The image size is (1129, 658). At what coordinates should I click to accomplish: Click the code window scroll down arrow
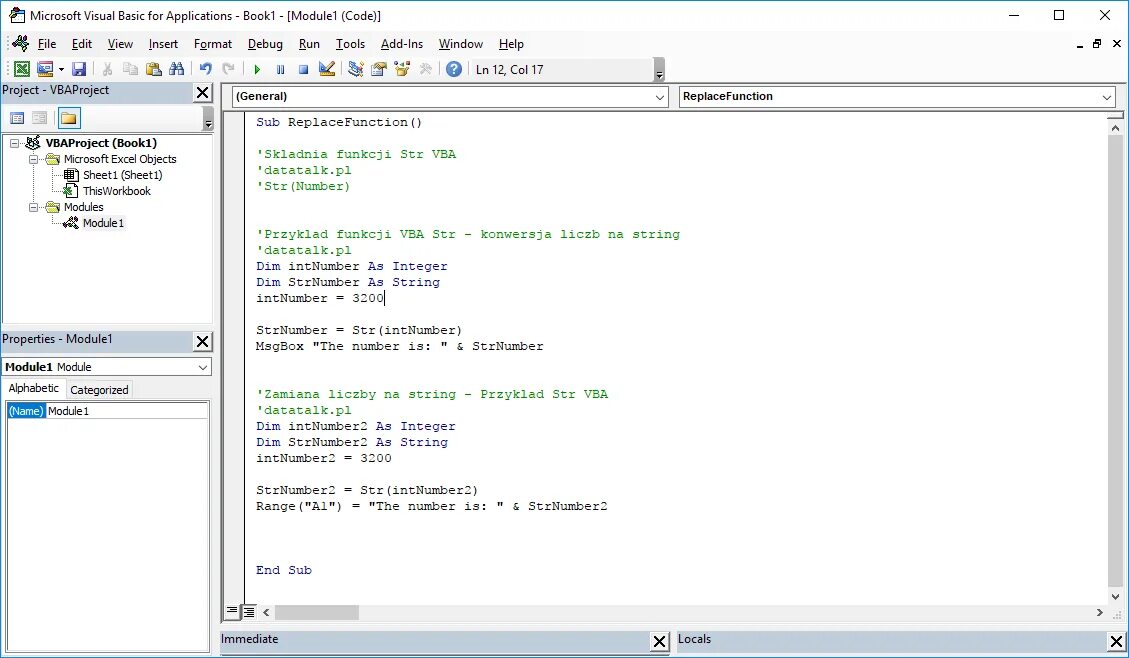1115,596
